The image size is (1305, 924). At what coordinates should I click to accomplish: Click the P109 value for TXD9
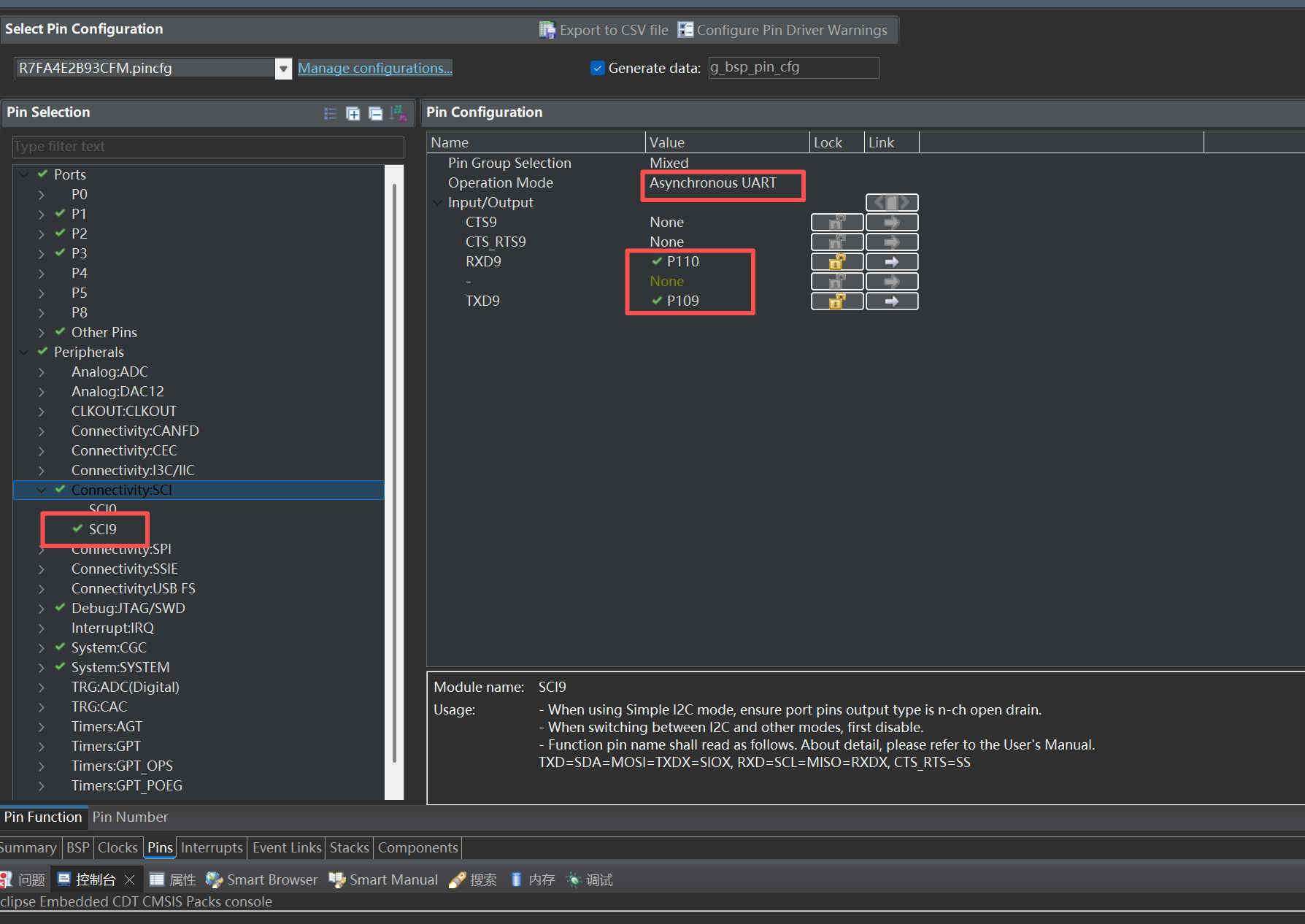click(683, 301)
